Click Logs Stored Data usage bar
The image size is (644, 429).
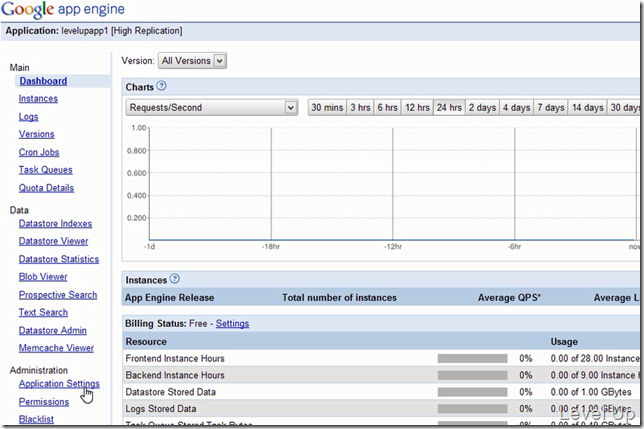click(x=472, y=409)
